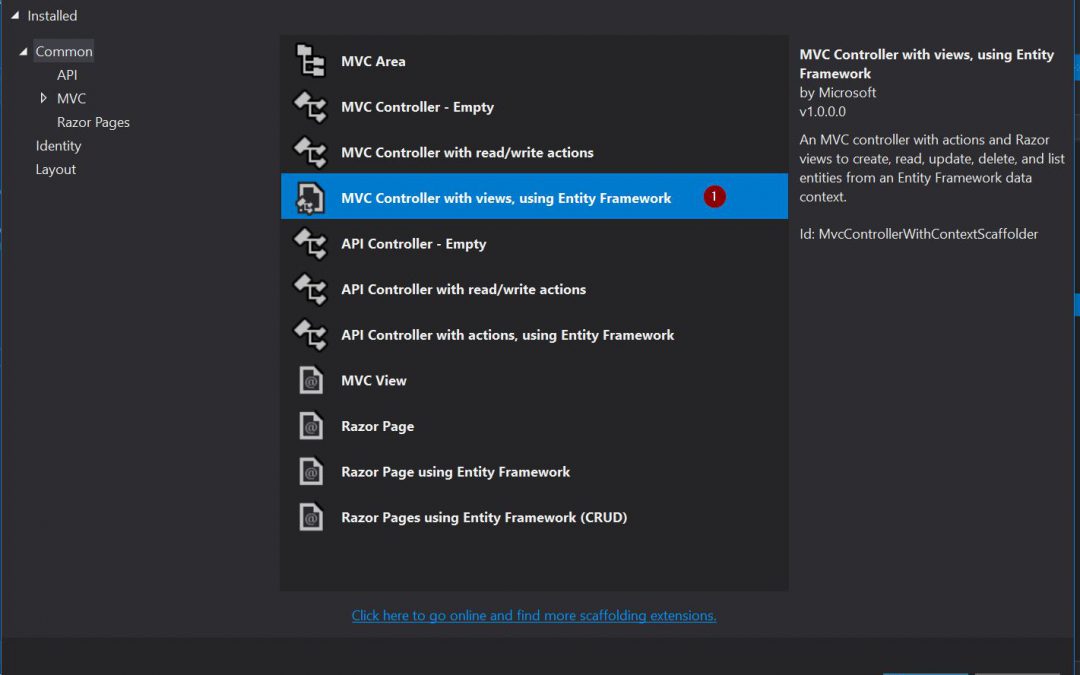Select the MVC Controller - Empty icon

click(310, 107)
